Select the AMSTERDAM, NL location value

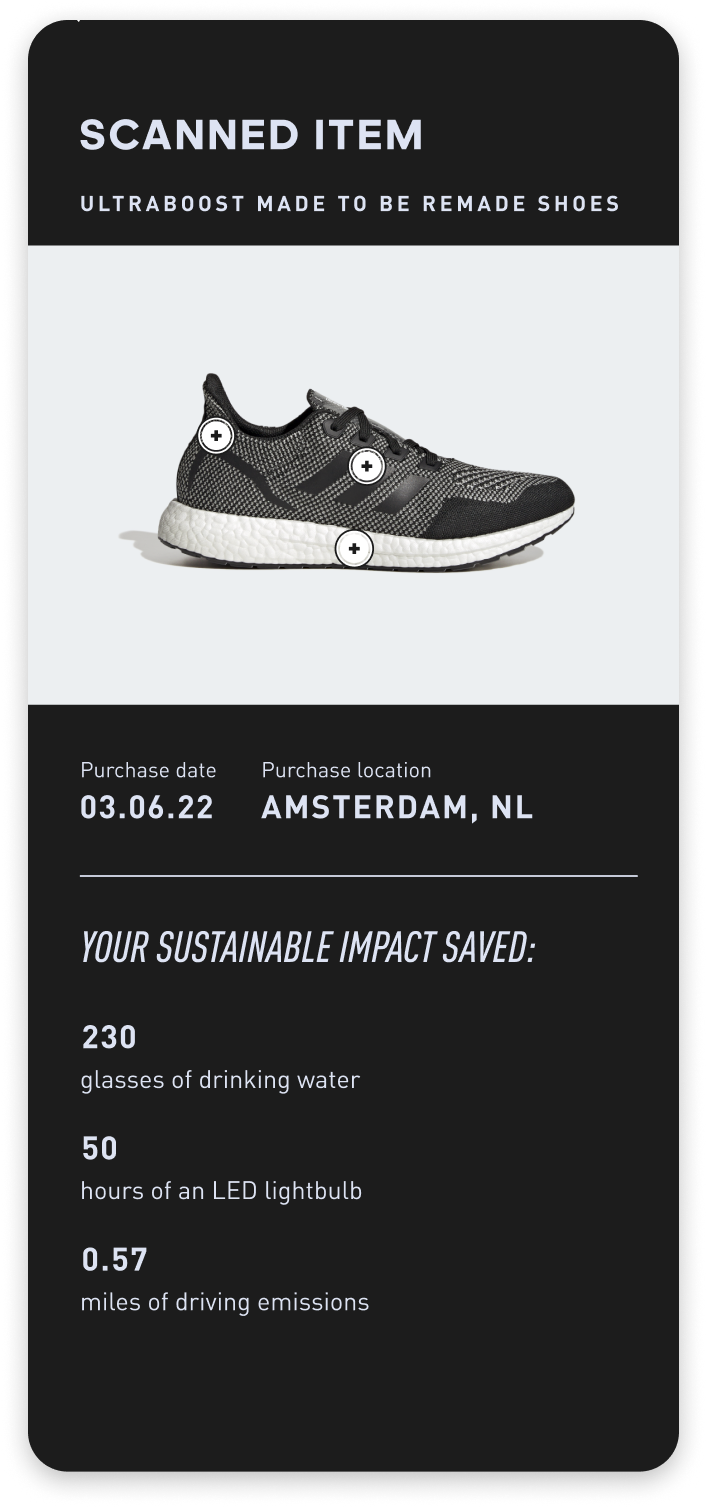pyautogui.click(x=397, y=808)
